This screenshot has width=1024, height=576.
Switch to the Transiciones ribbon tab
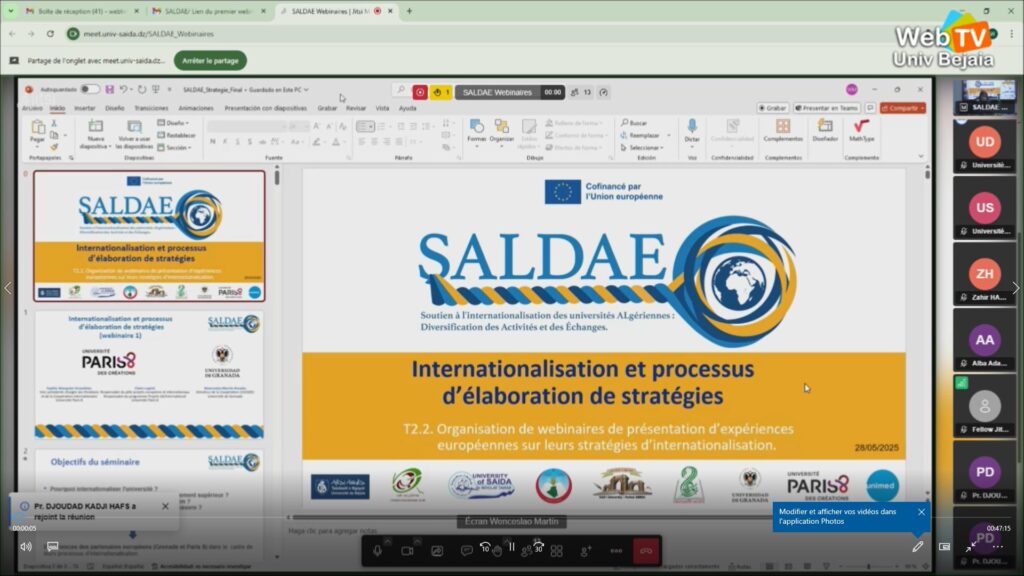coord(151,108)
